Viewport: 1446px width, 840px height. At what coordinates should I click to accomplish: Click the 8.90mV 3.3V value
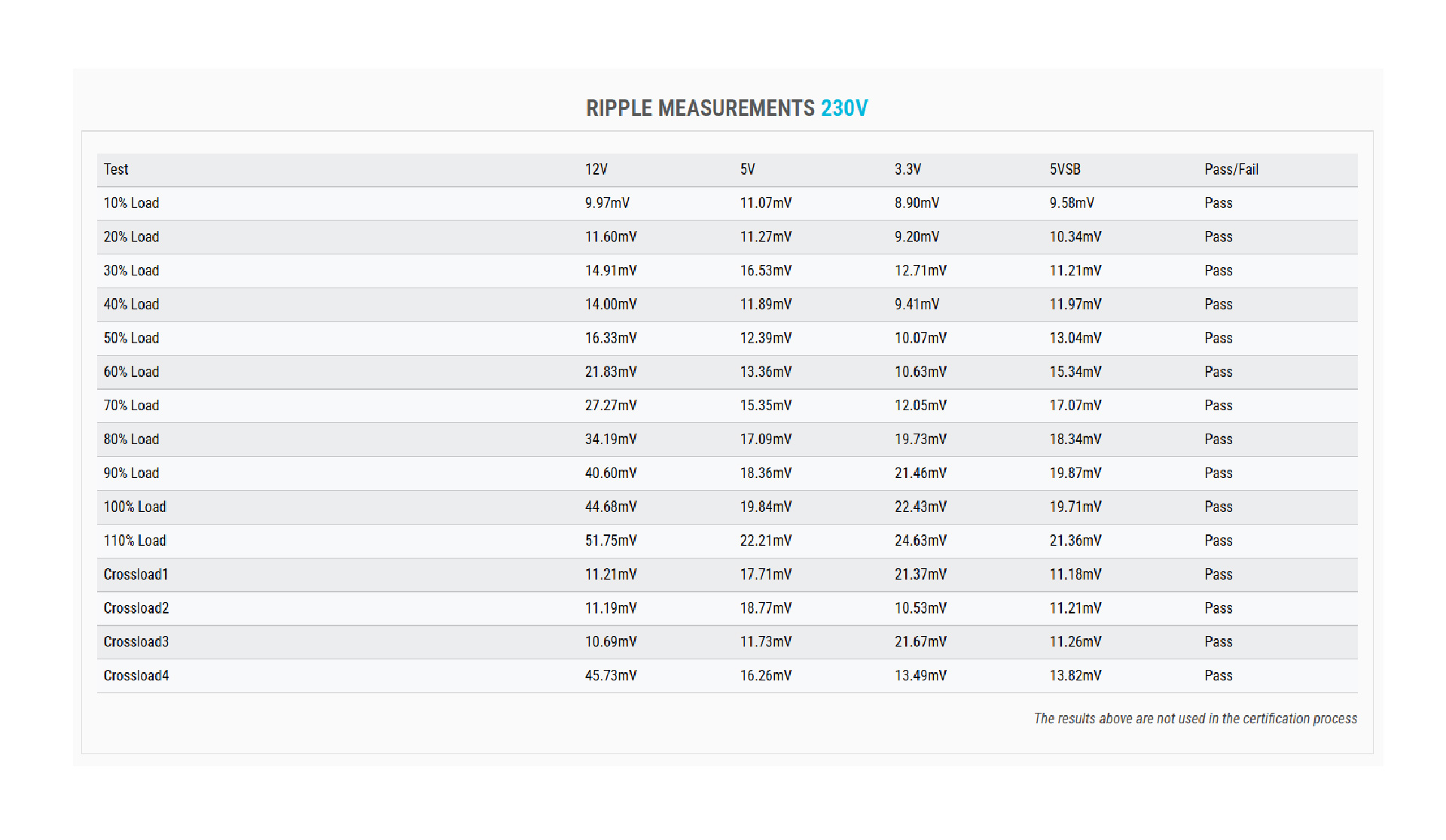point(917,203)
